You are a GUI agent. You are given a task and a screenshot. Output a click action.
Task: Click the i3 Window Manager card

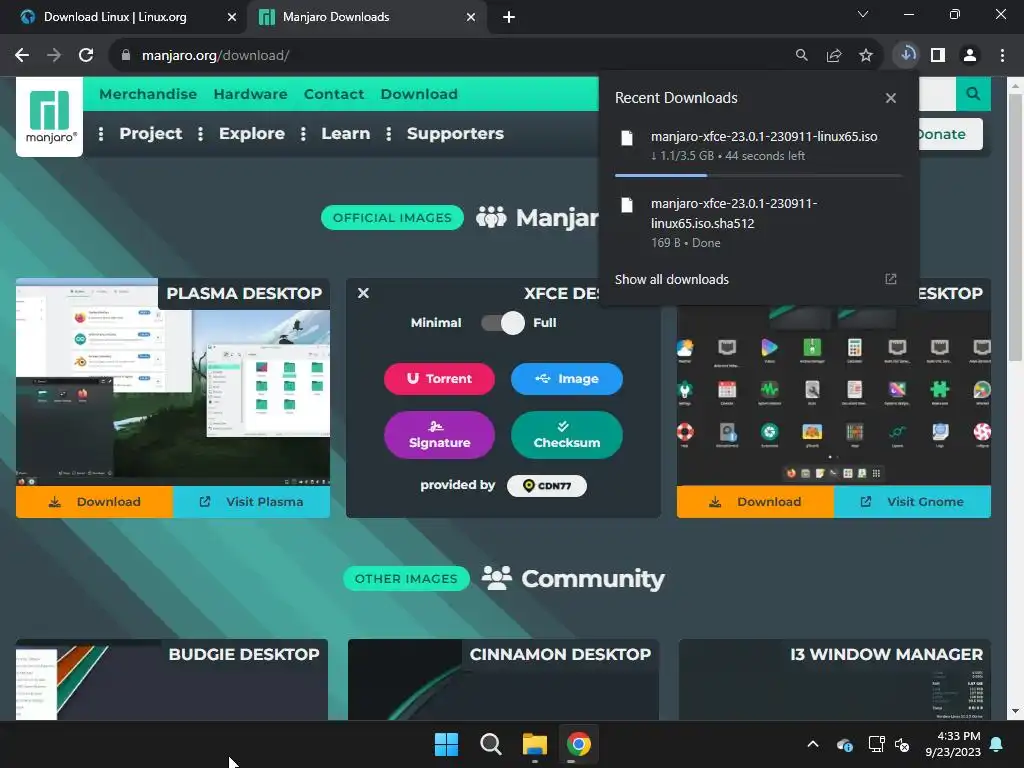[835, 680]
